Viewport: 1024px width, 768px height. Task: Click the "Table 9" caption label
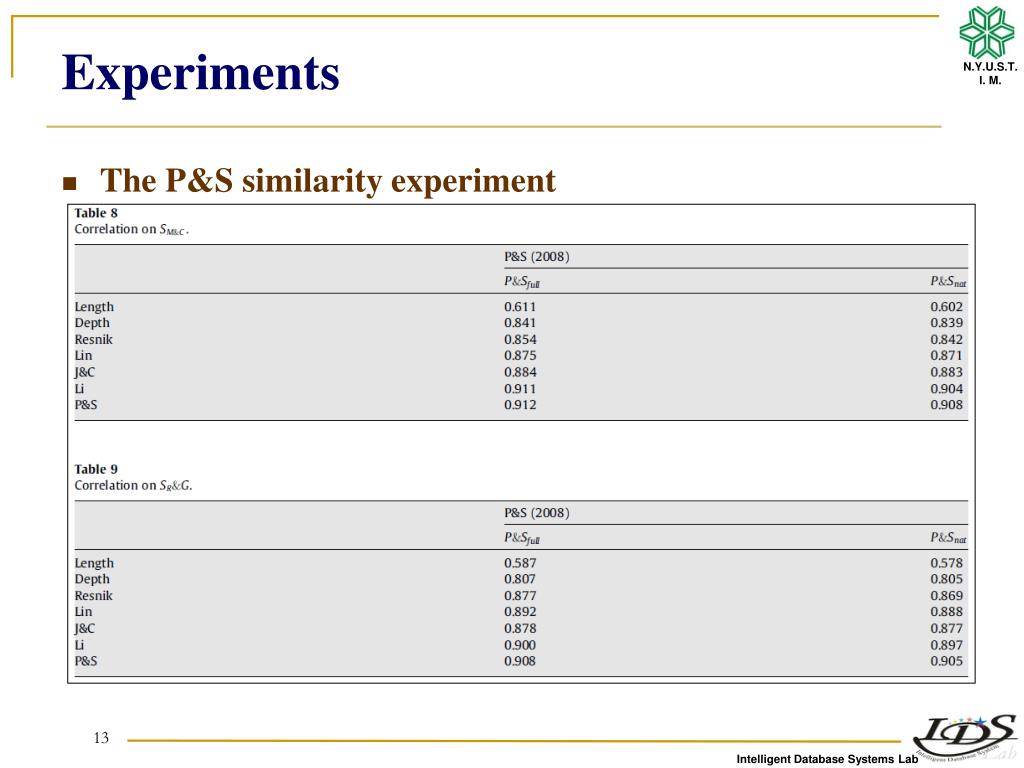(x=96, y=469)
